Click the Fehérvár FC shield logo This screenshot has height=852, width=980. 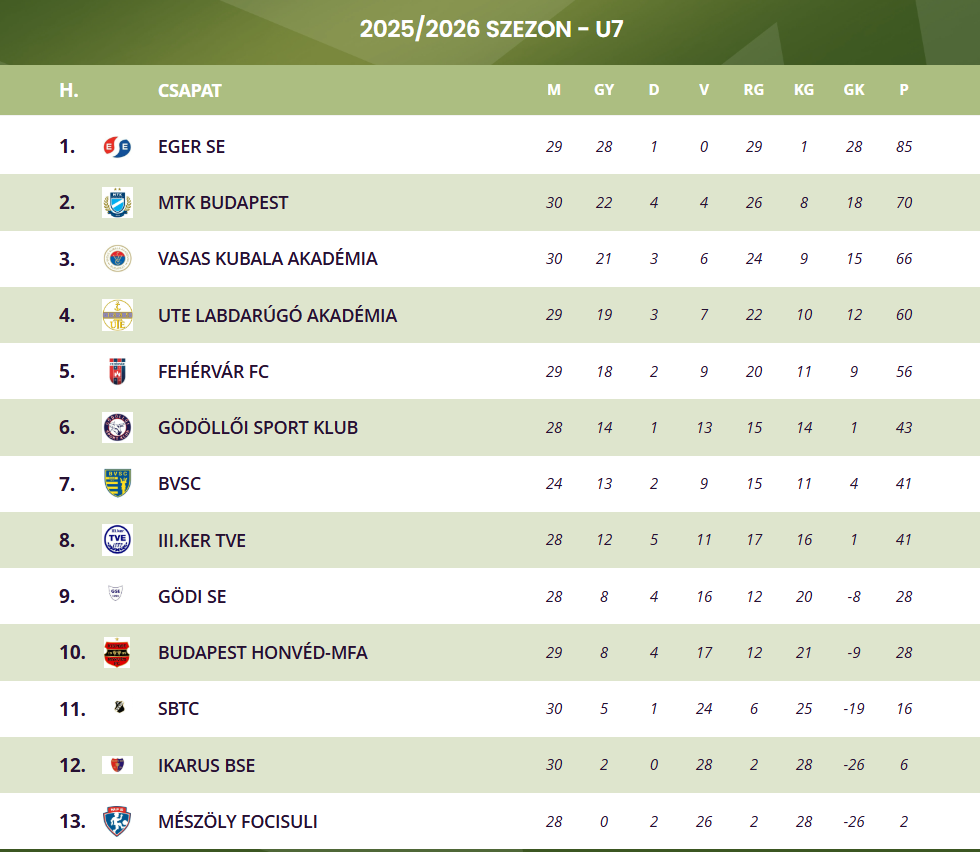pyautogui.click(x=117, y=372)
